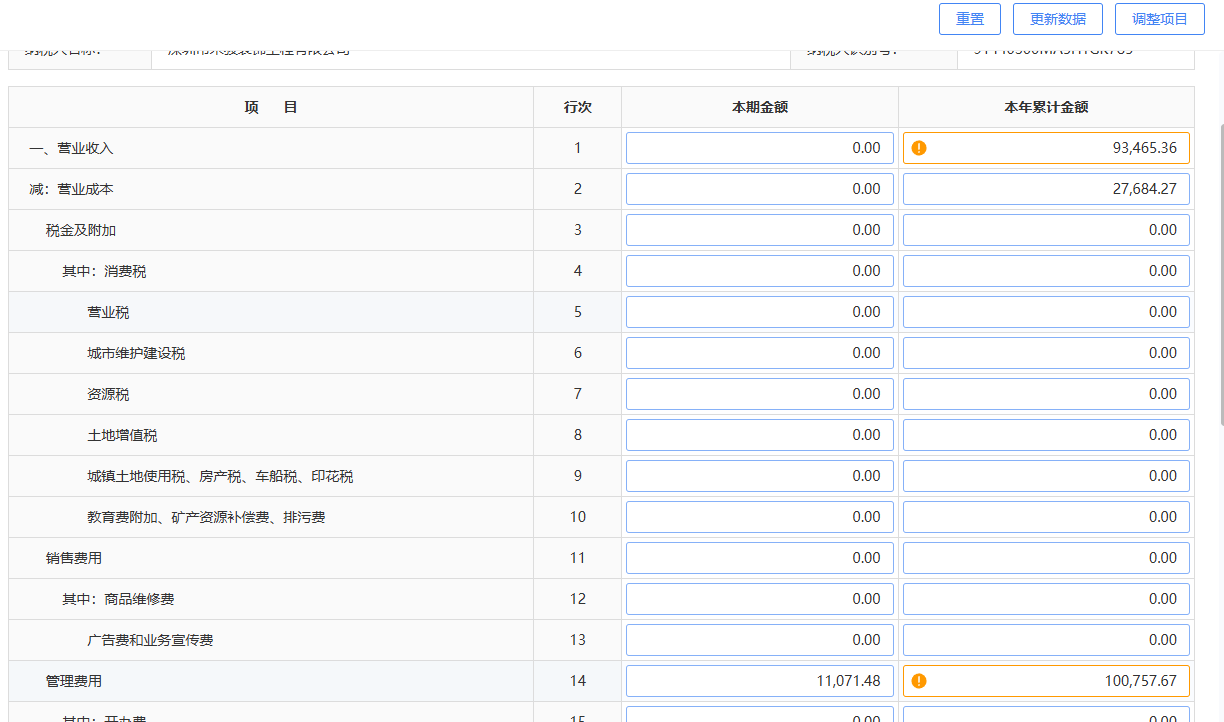
Task: Click 城市维护建设税 本年累计金额 field
Action: point(1046,353)
